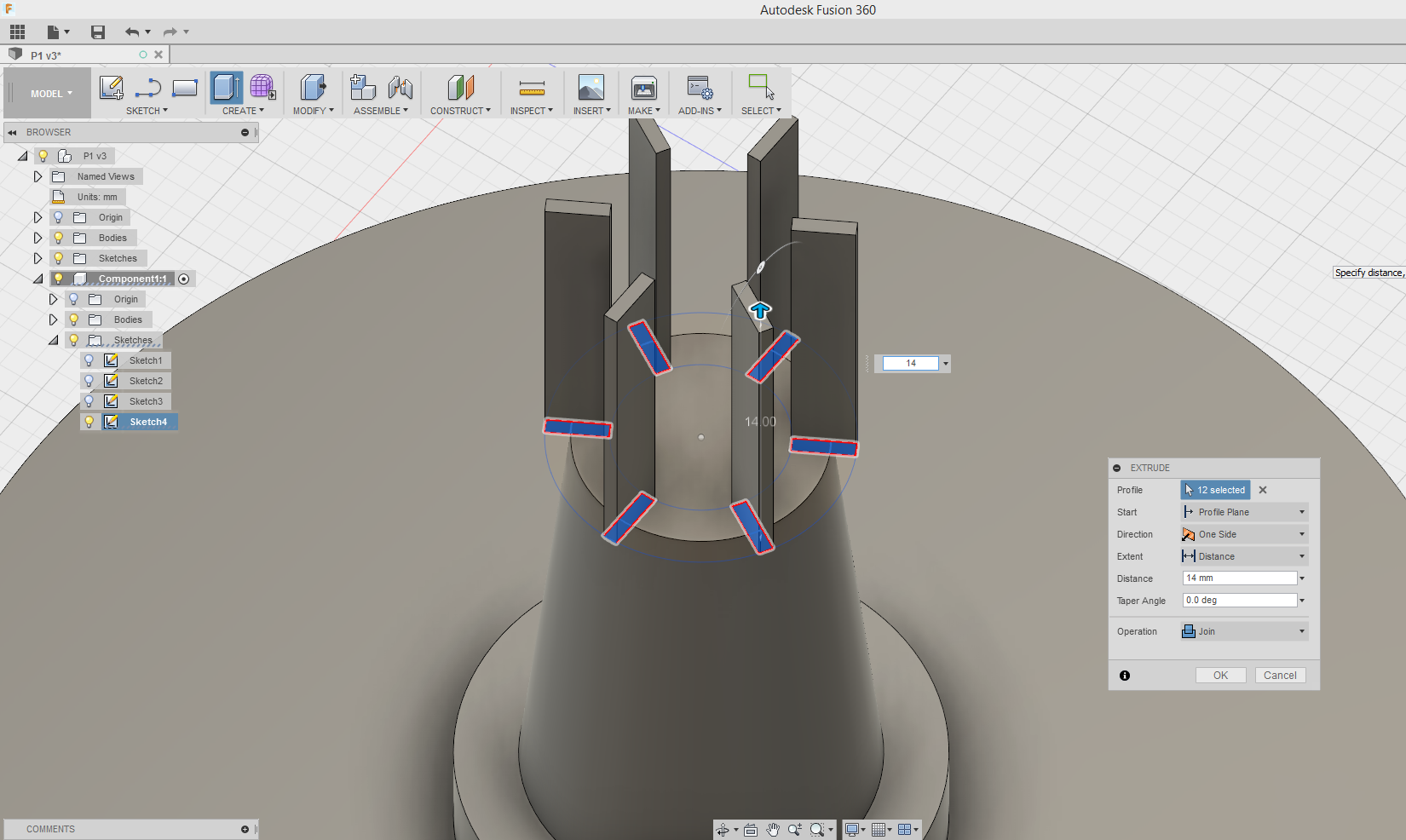Viewport: 1406px width, 840px height.
Task: Expand the Named Views folder
Action: [x=37, y=176]
